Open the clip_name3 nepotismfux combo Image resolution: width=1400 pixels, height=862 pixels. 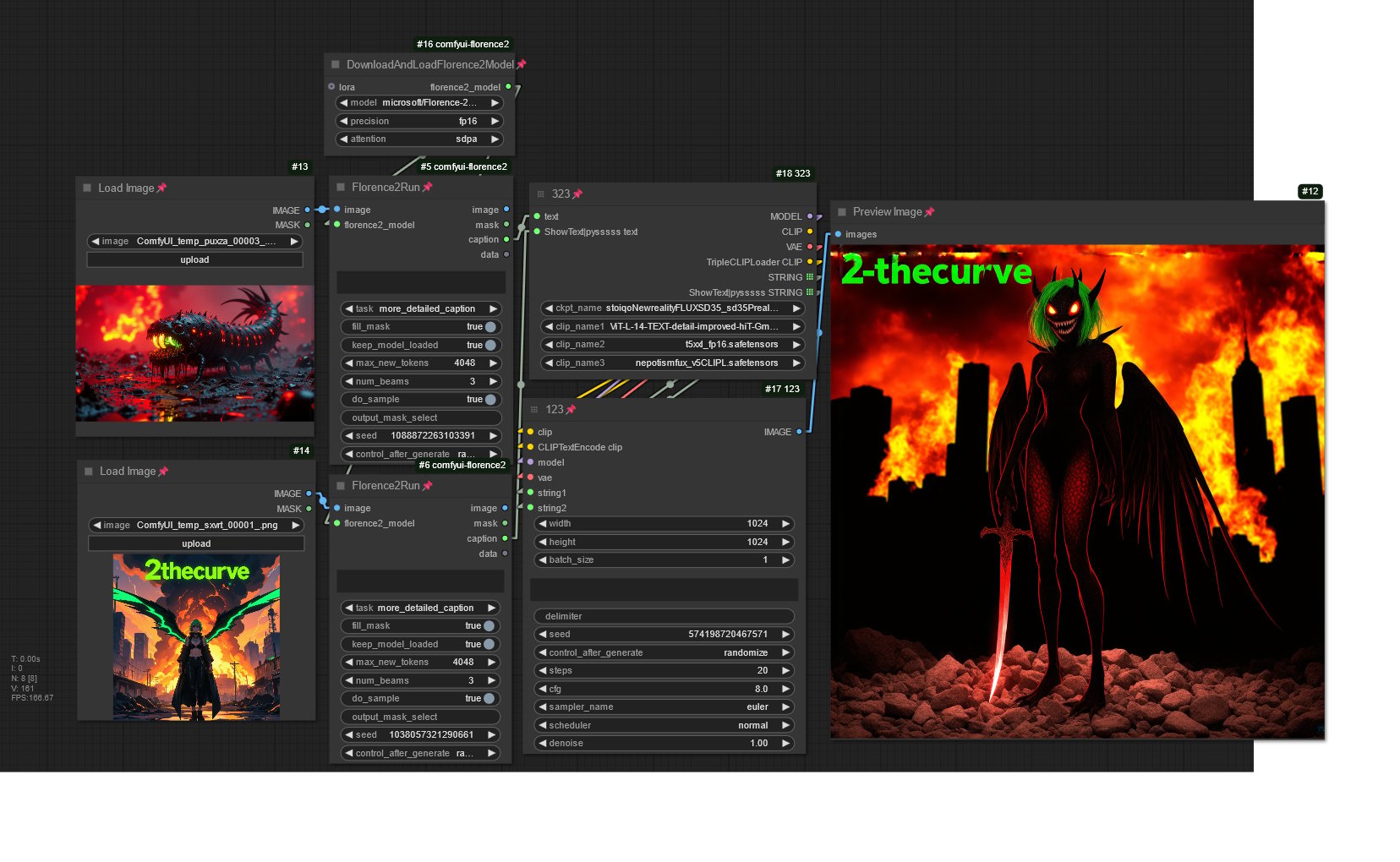[x=672, y=363]
